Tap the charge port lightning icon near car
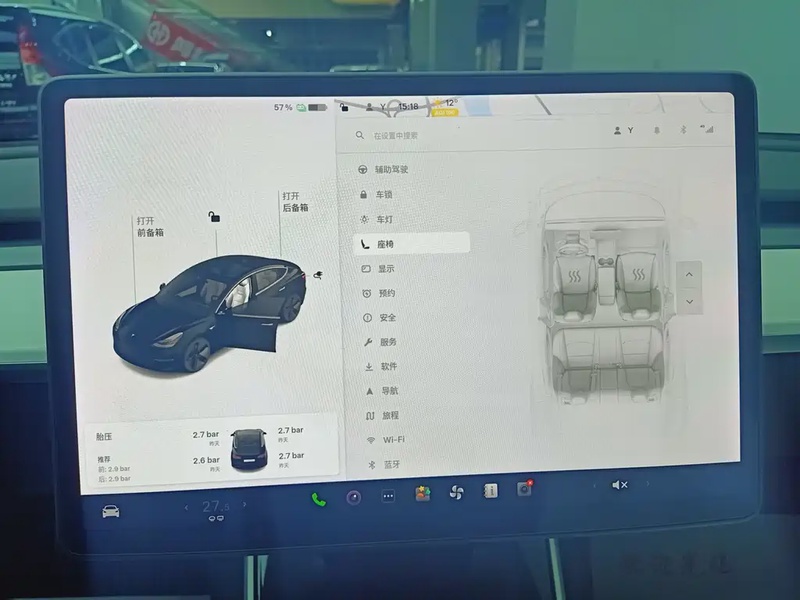 [317, 273]
